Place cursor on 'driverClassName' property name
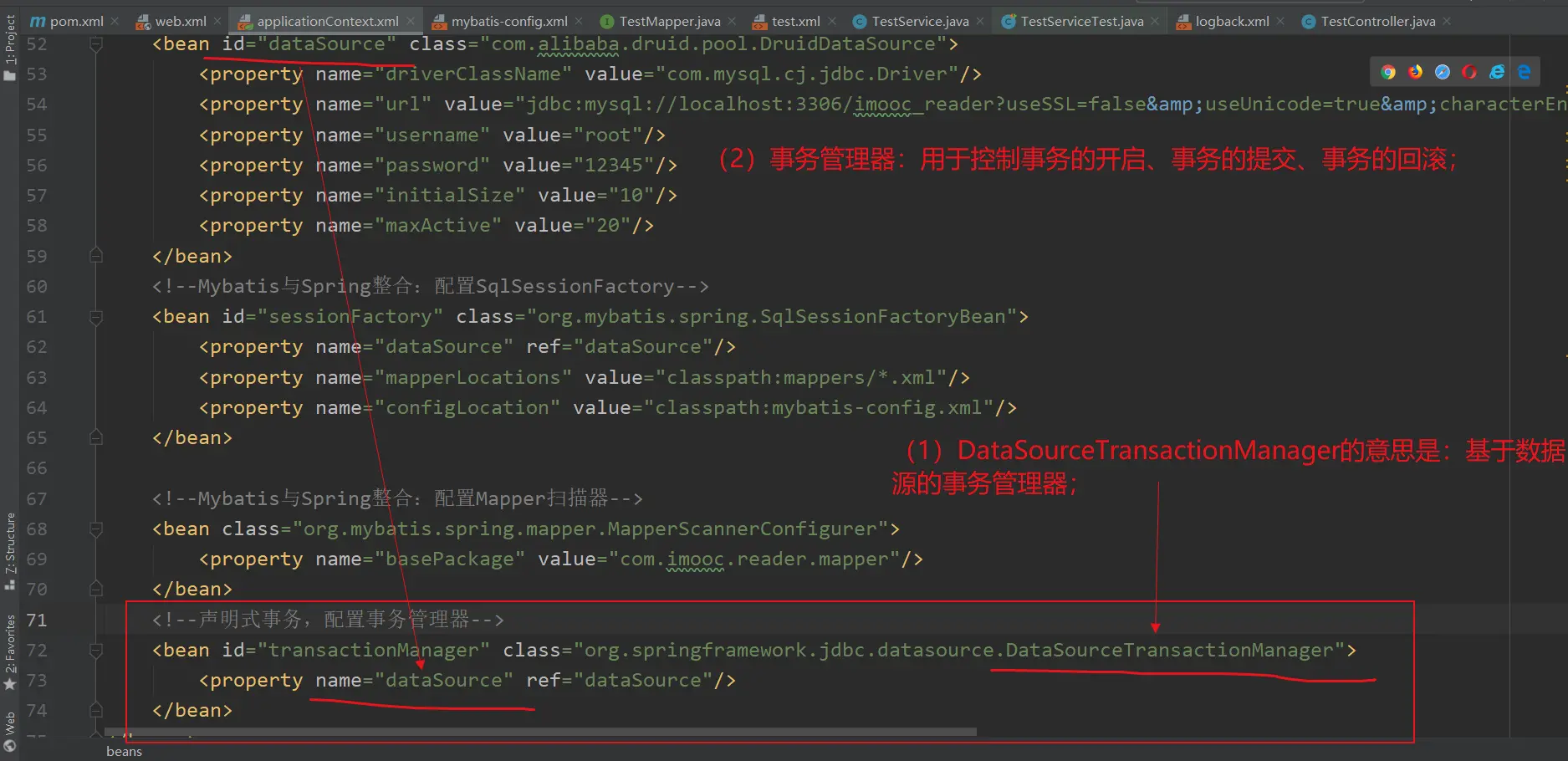 473,74
